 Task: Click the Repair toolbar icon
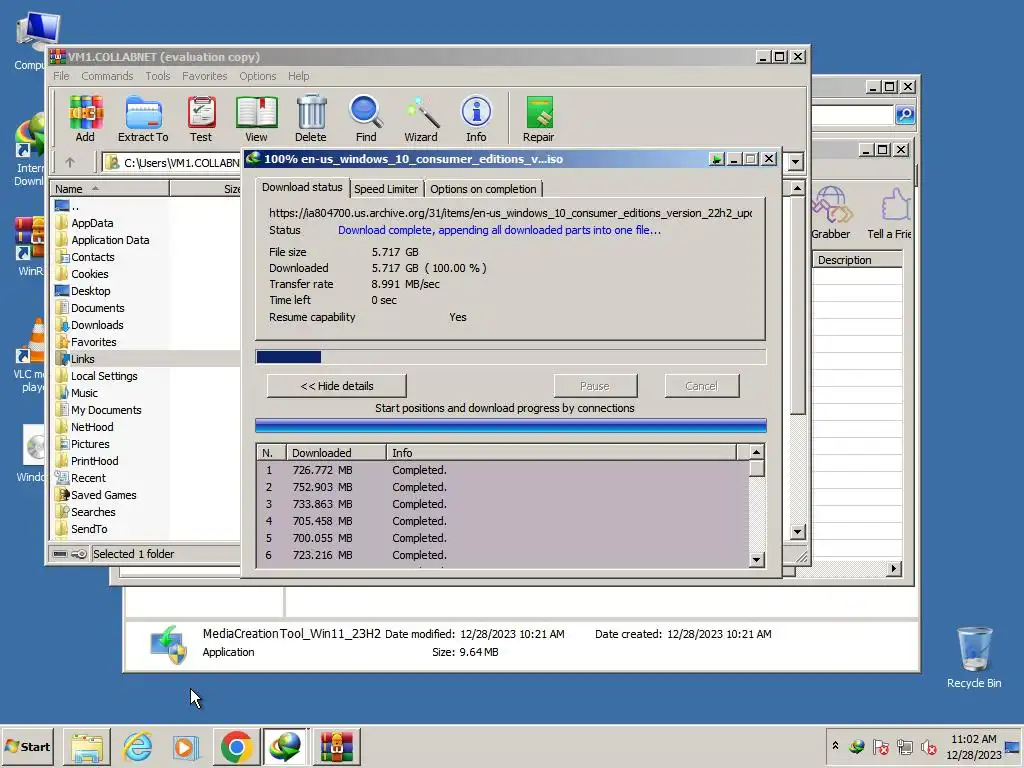tap(539, 118)
